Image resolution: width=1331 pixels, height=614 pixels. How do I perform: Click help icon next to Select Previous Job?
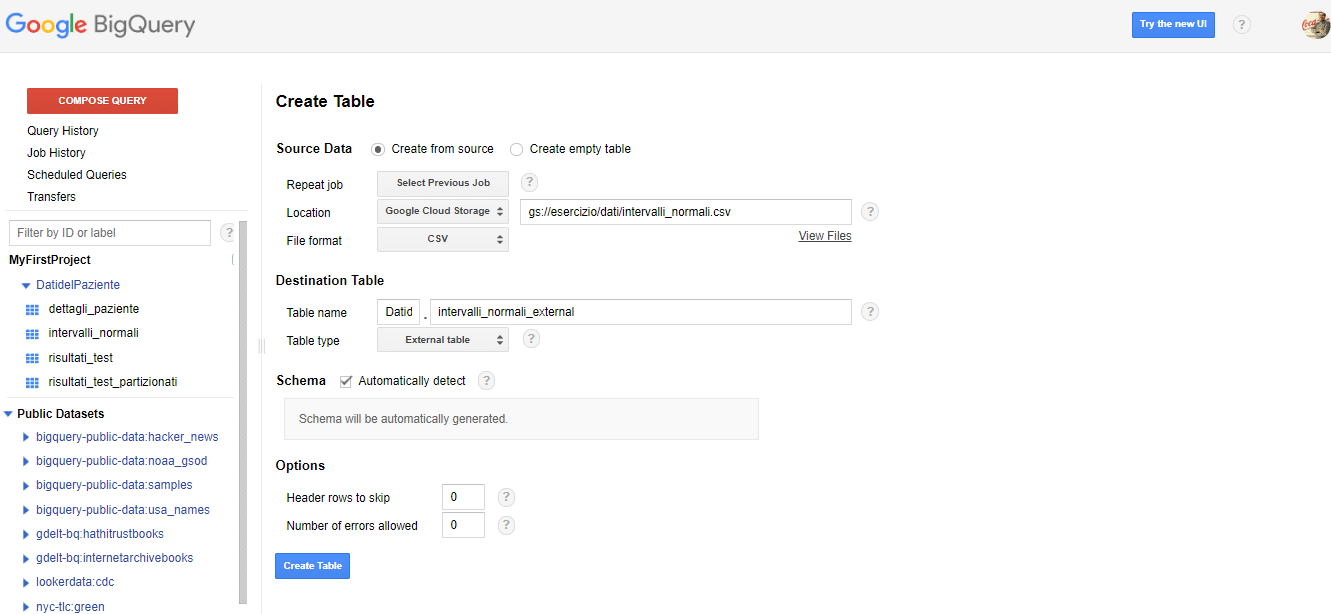(530, 183)
